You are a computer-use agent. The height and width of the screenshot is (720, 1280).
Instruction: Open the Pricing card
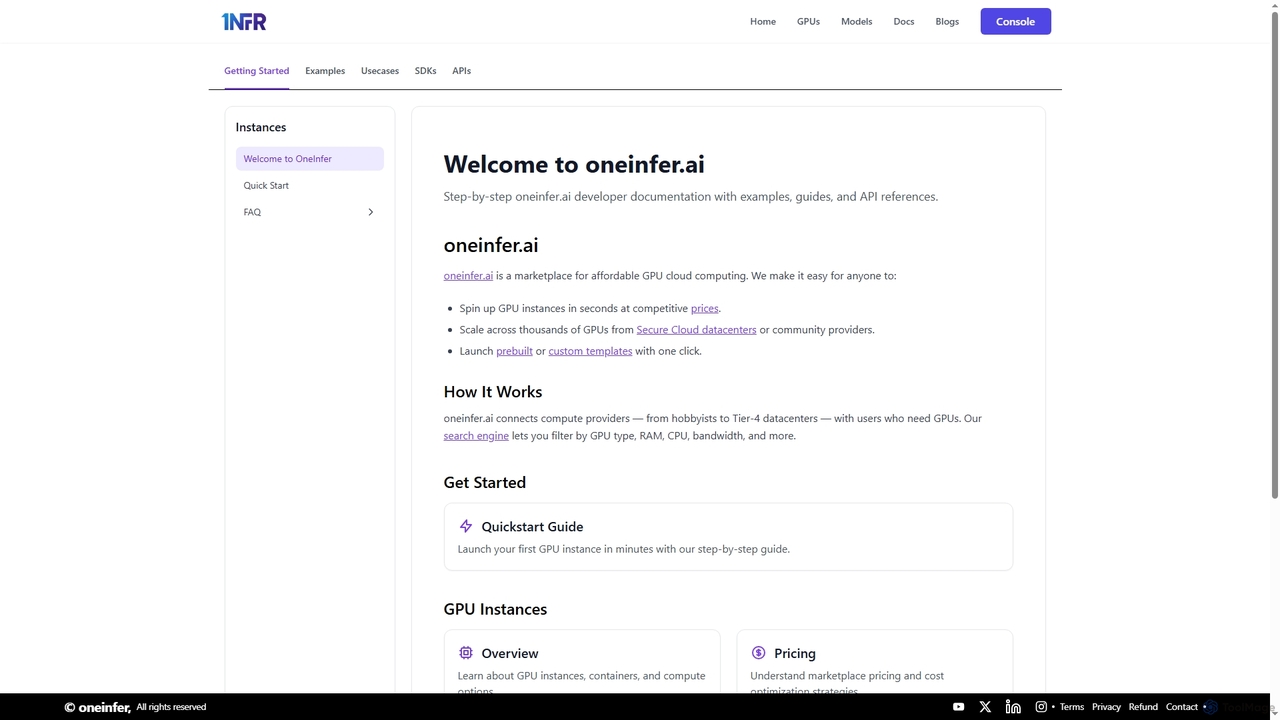pos(875,662)
